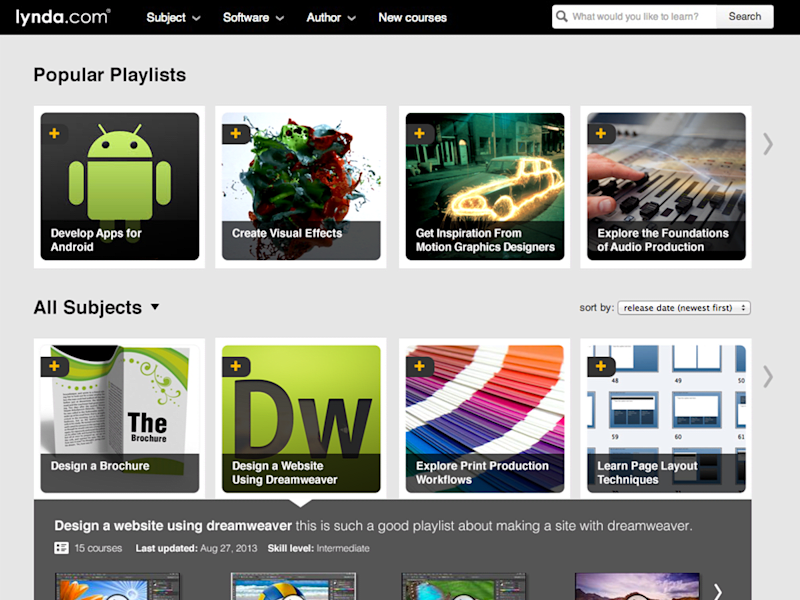Click the Search button
Image resolution: width=800 pixels, height=600 pixels.
point(744,17)
